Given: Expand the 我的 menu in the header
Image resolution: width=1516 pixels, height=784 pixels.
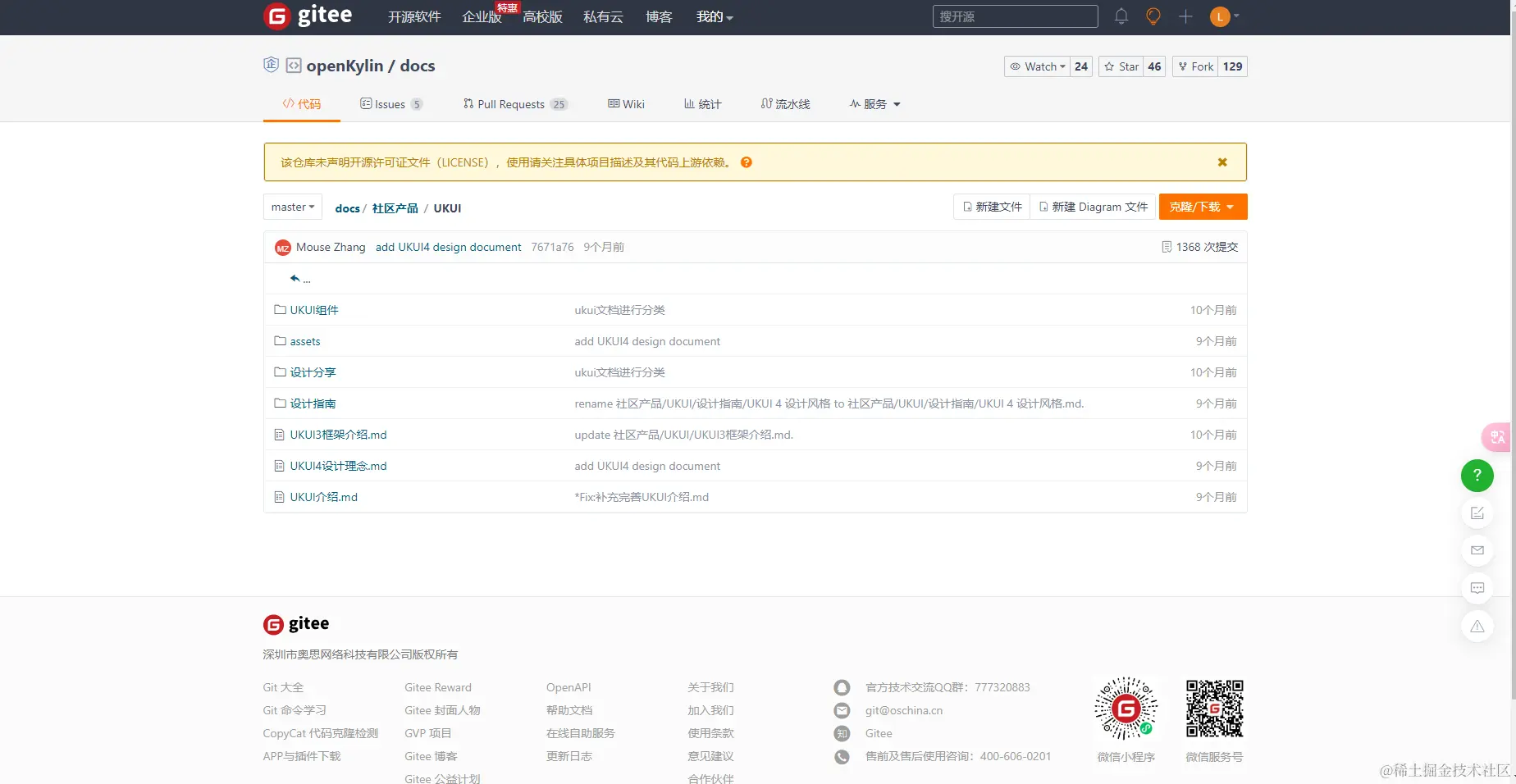Looking at the screenshot, I should click(x=715, y=16).
